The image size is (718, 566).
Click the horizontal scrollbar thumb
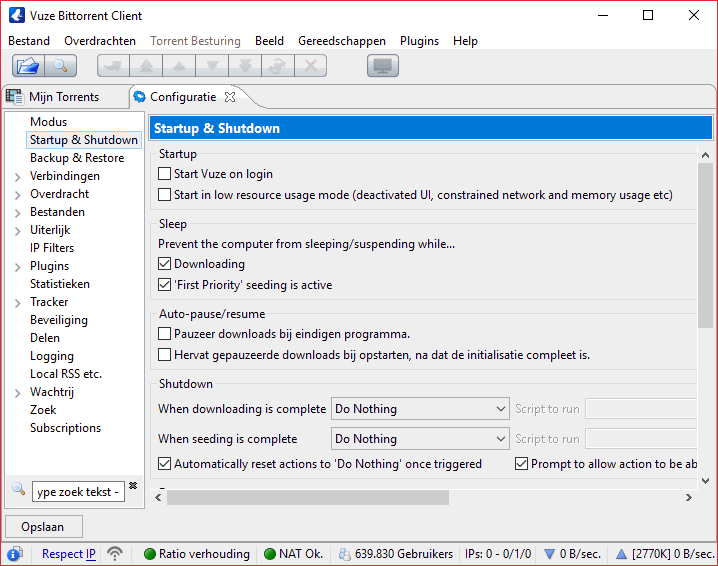308,497
